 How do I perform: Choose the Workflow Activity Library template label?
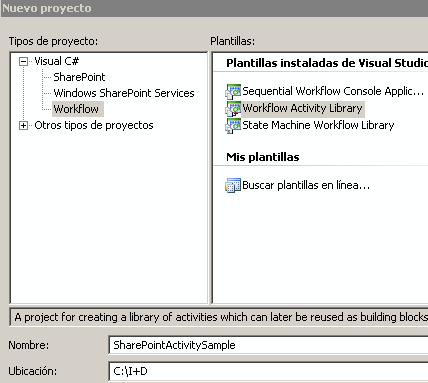pyautogui.click(x=302, y=108)
